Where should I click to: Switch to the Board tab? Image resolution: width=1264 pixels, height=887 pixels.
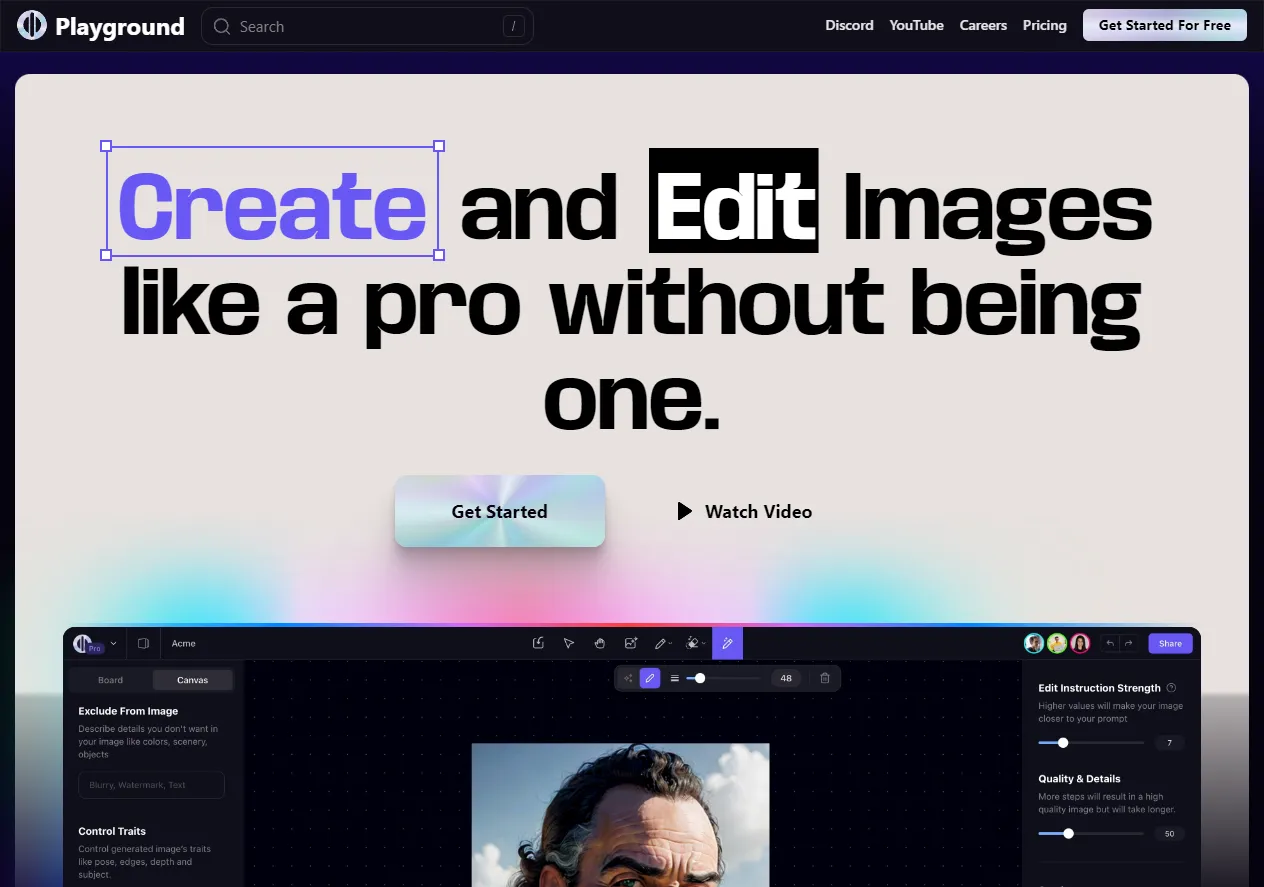tap(111, 680)
